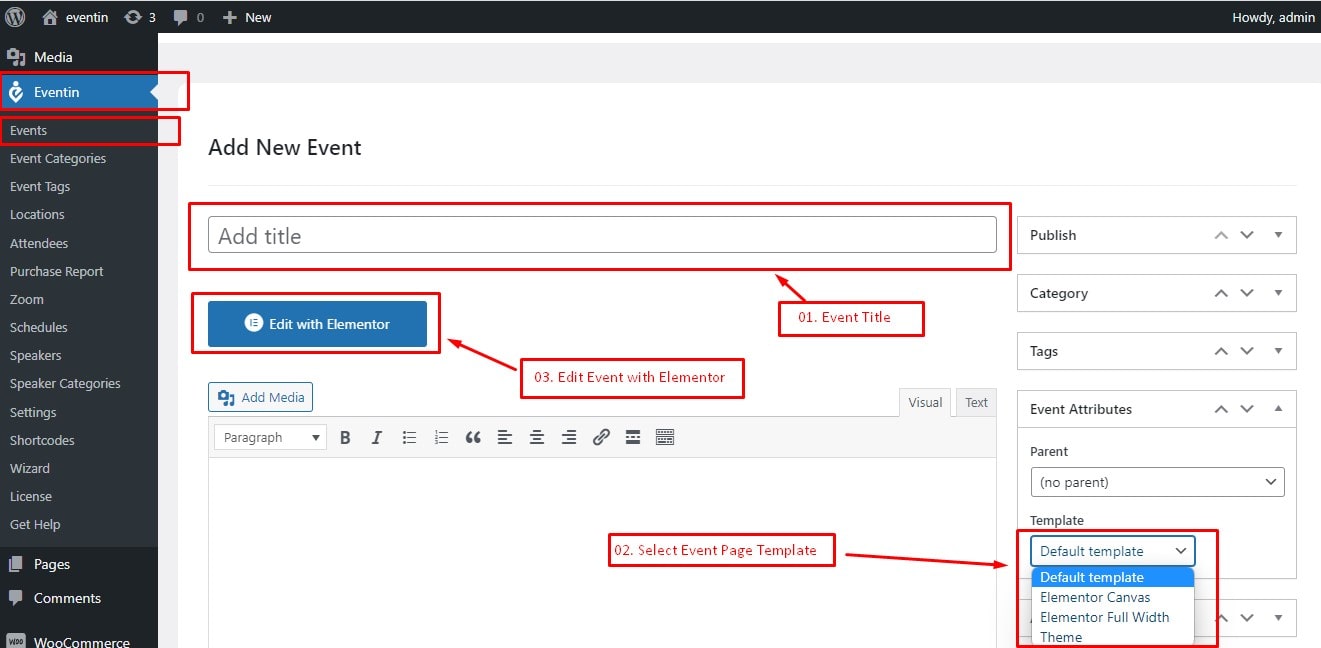The height and width of the screenshot is (648, 1321).
Task: Insert a bulleted list
Action: 409,437
